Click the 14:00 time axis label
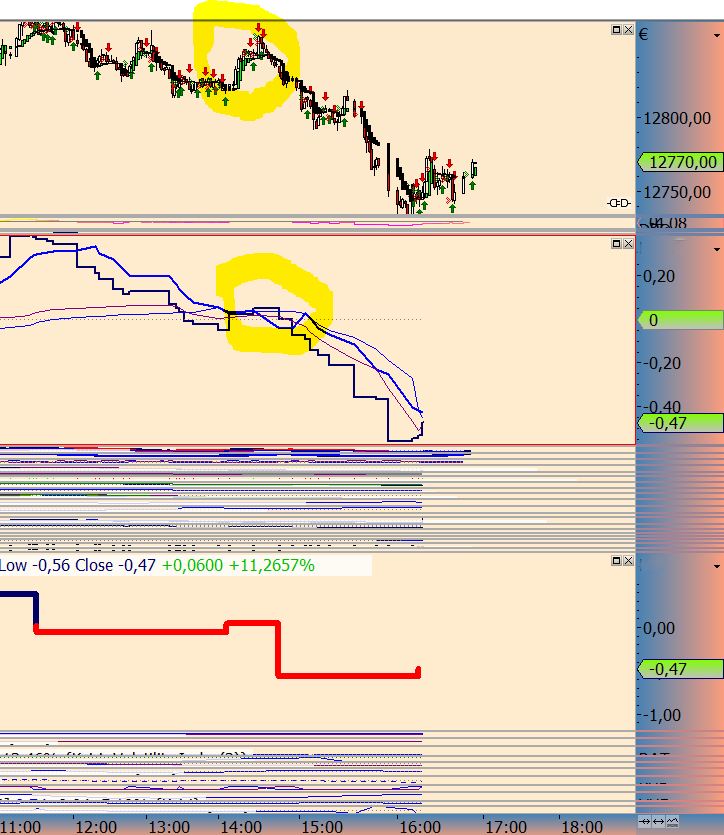The height and width of the screenshot is (835, 724). tap(241, 827)
